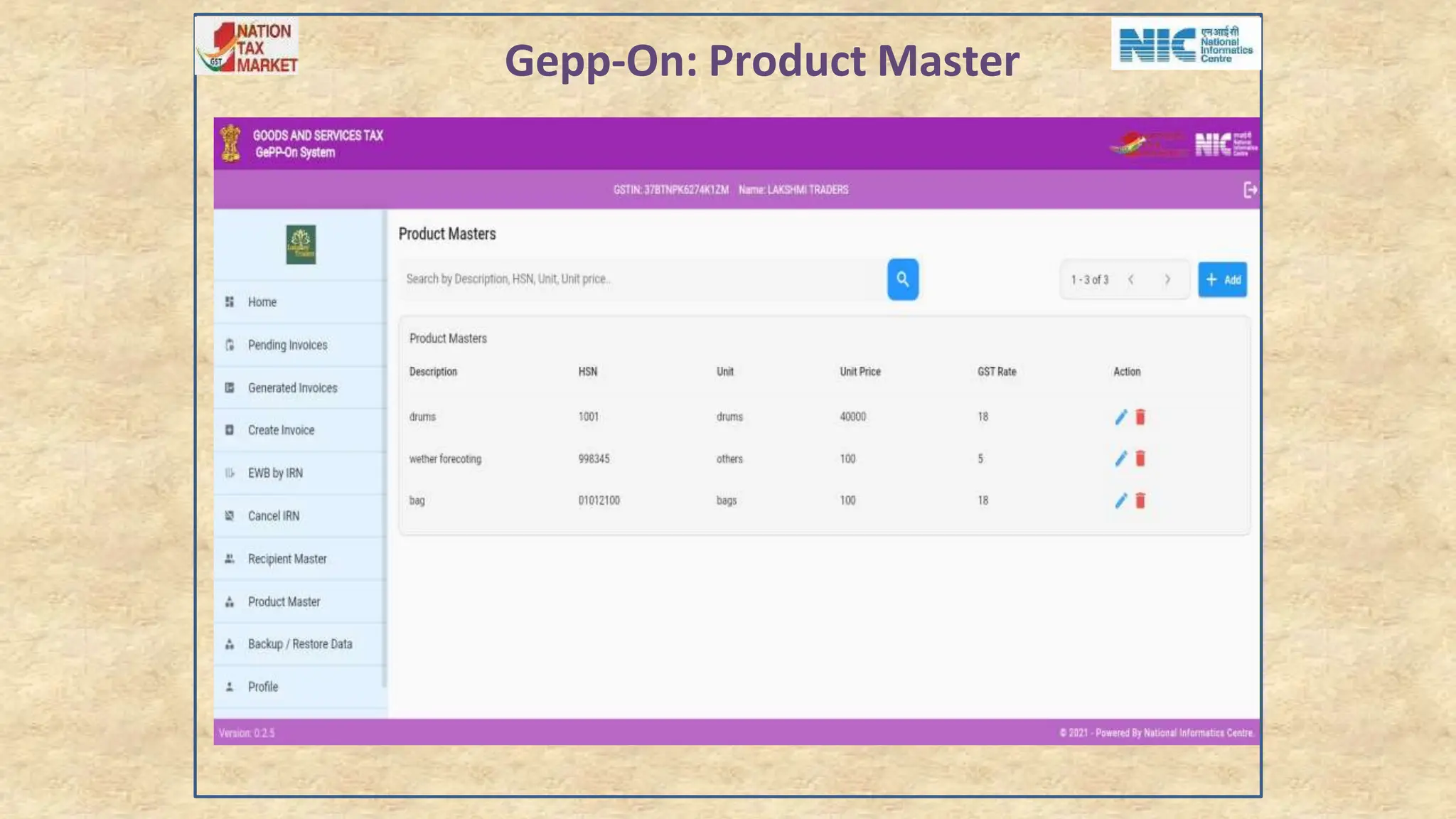Click the EWB by IRN icon
Viewport: 1456px width, 819px height.
[x=230, y=473]
